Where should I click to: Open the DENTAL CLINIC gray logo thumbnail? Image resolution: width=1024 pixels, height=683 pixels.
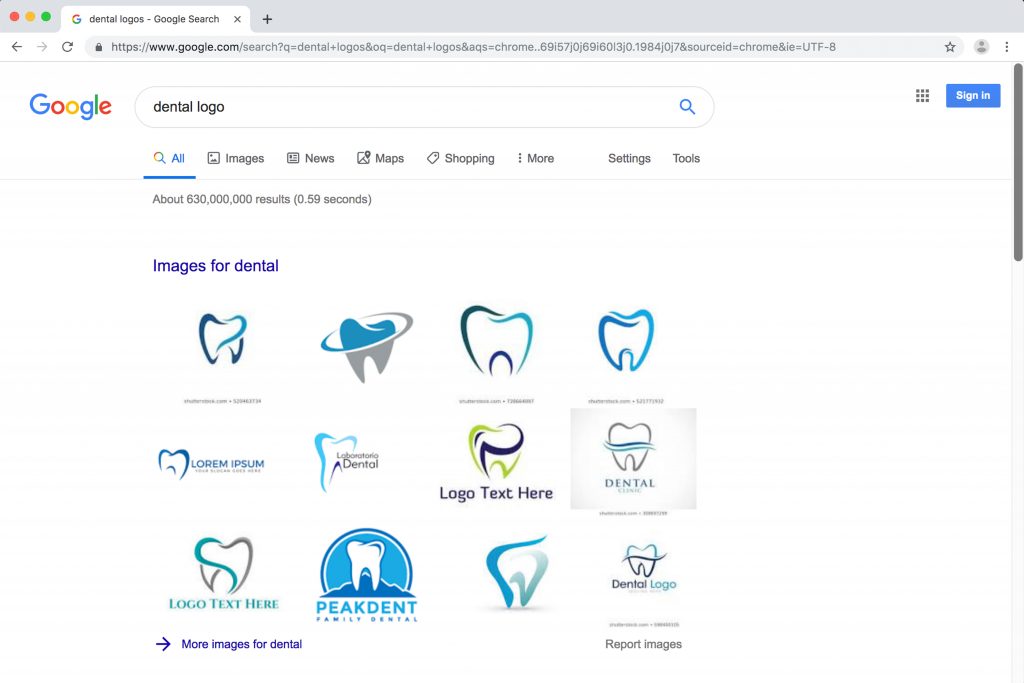[633, 458]
